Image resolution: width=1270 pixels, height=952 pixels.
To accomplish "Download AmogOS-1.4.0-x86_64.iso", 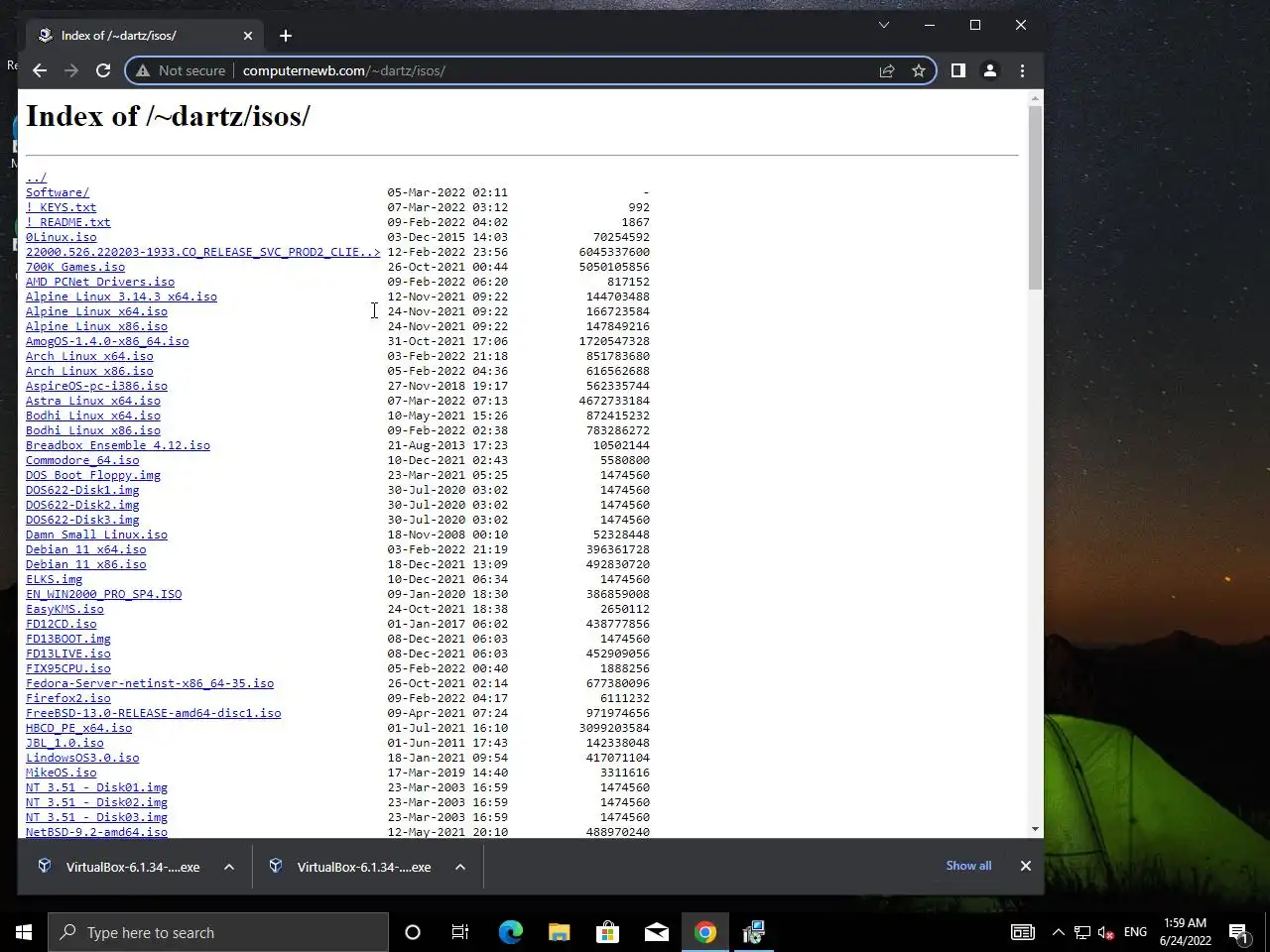I will coord(107,341).
